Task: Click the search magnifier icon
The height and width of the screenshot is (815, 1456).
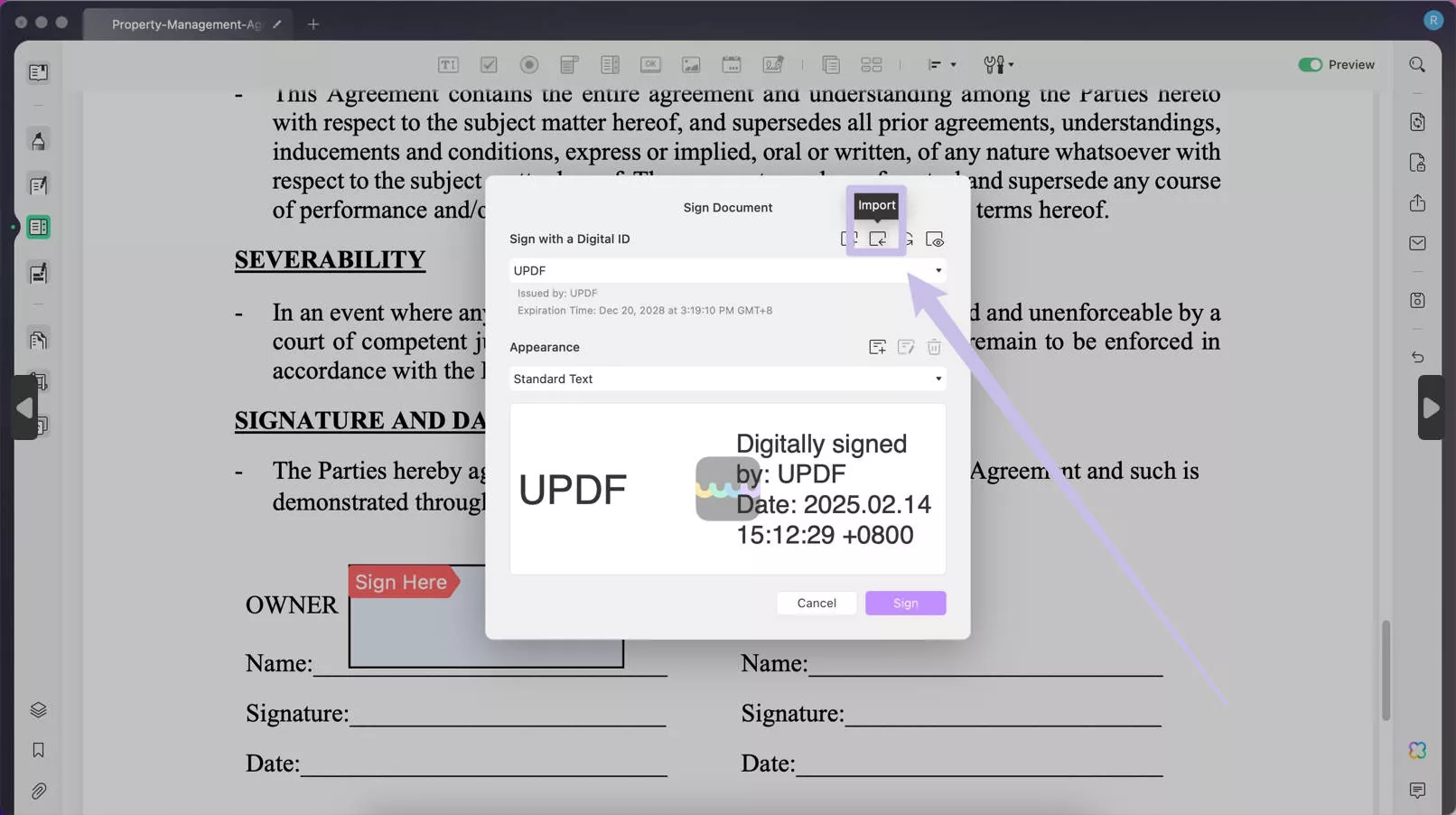Action: point(1417,64)
